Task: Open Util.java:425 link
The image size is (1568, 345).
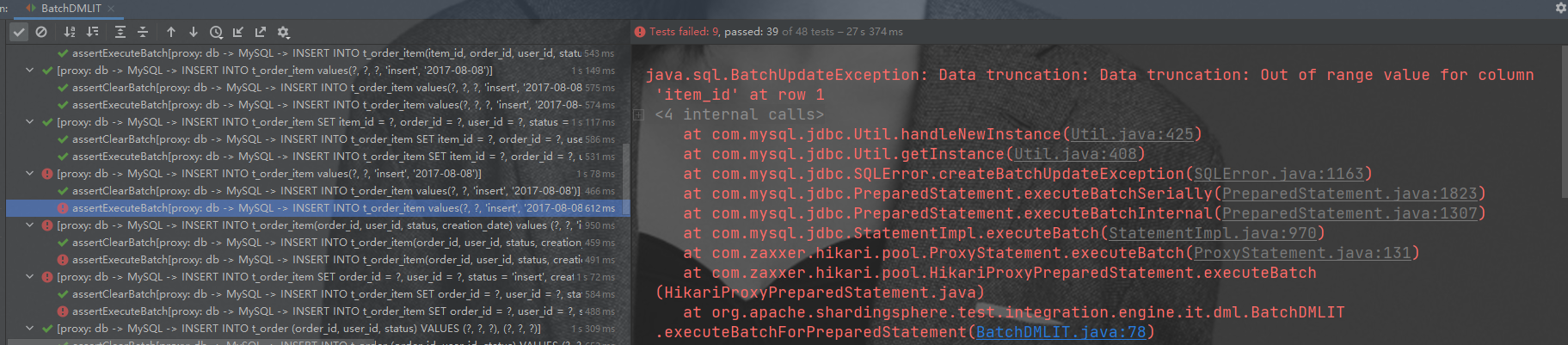Action: tap(1131, 134)
